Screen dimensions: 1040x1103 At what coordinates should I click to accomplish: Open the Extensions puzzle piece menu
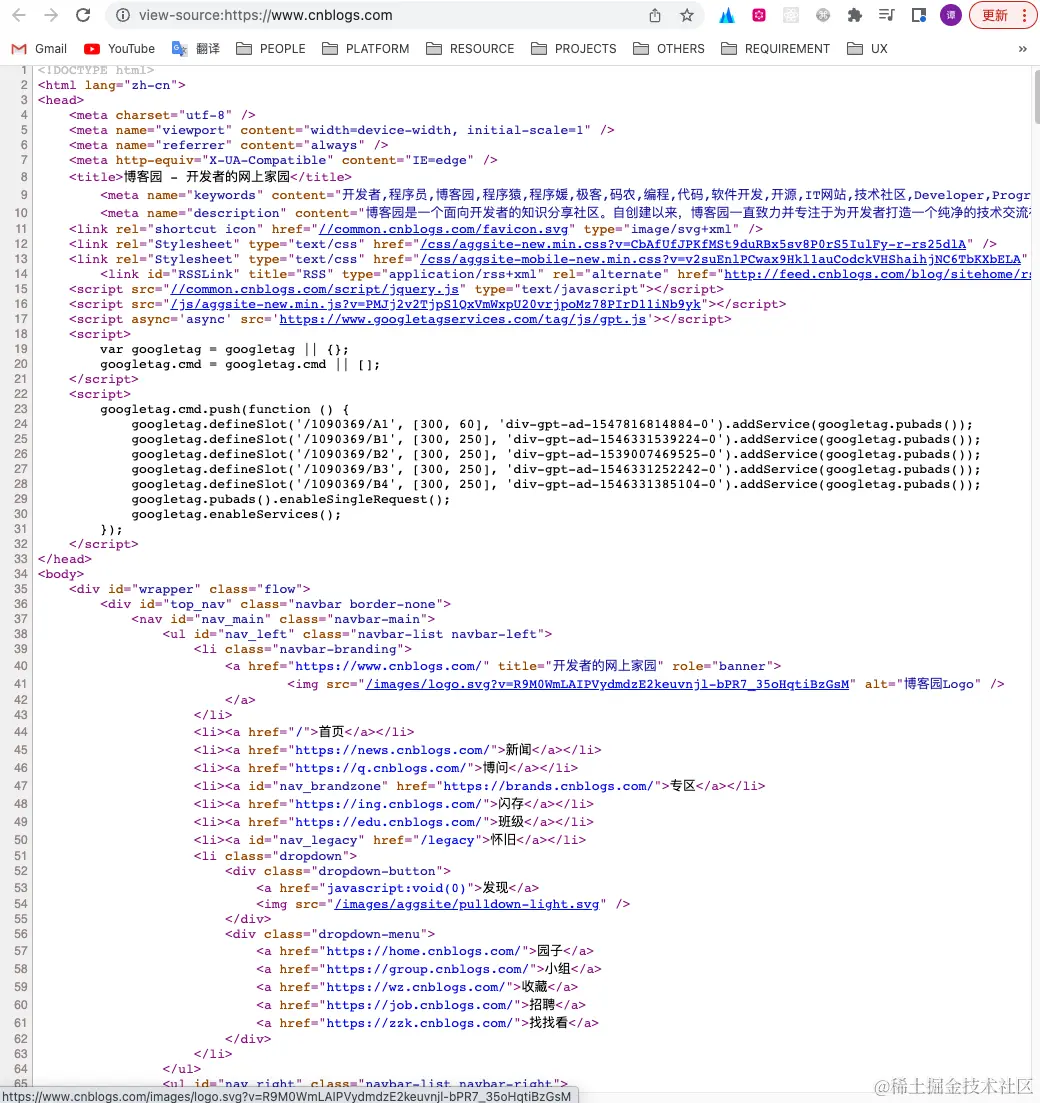coord(854,15)
